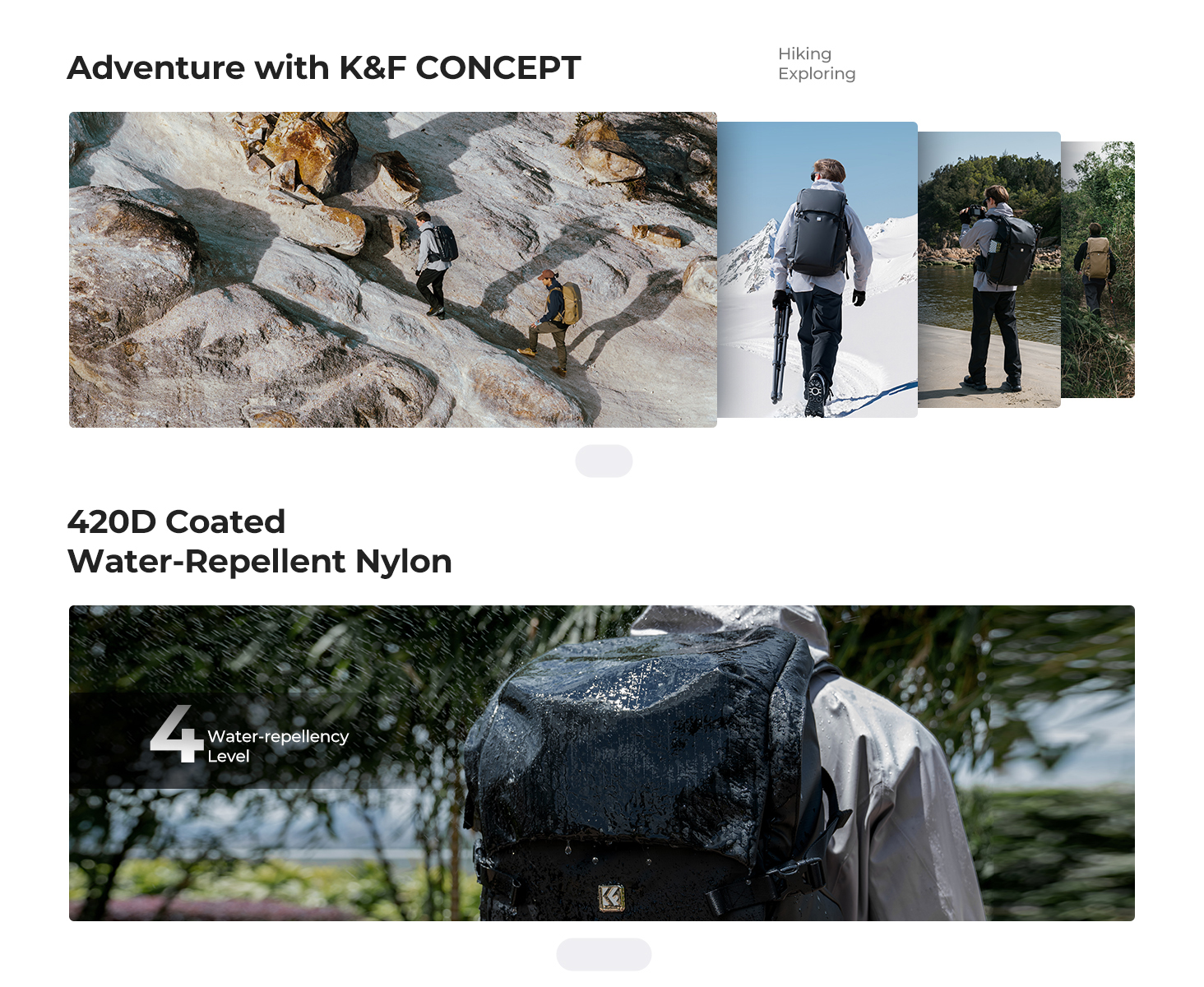Image resolution: width=1204 pixels, height=987 pixels.
Task: Click the '420D Coated Water-Repellent Nylon' heading
Action: pos(260,541)
